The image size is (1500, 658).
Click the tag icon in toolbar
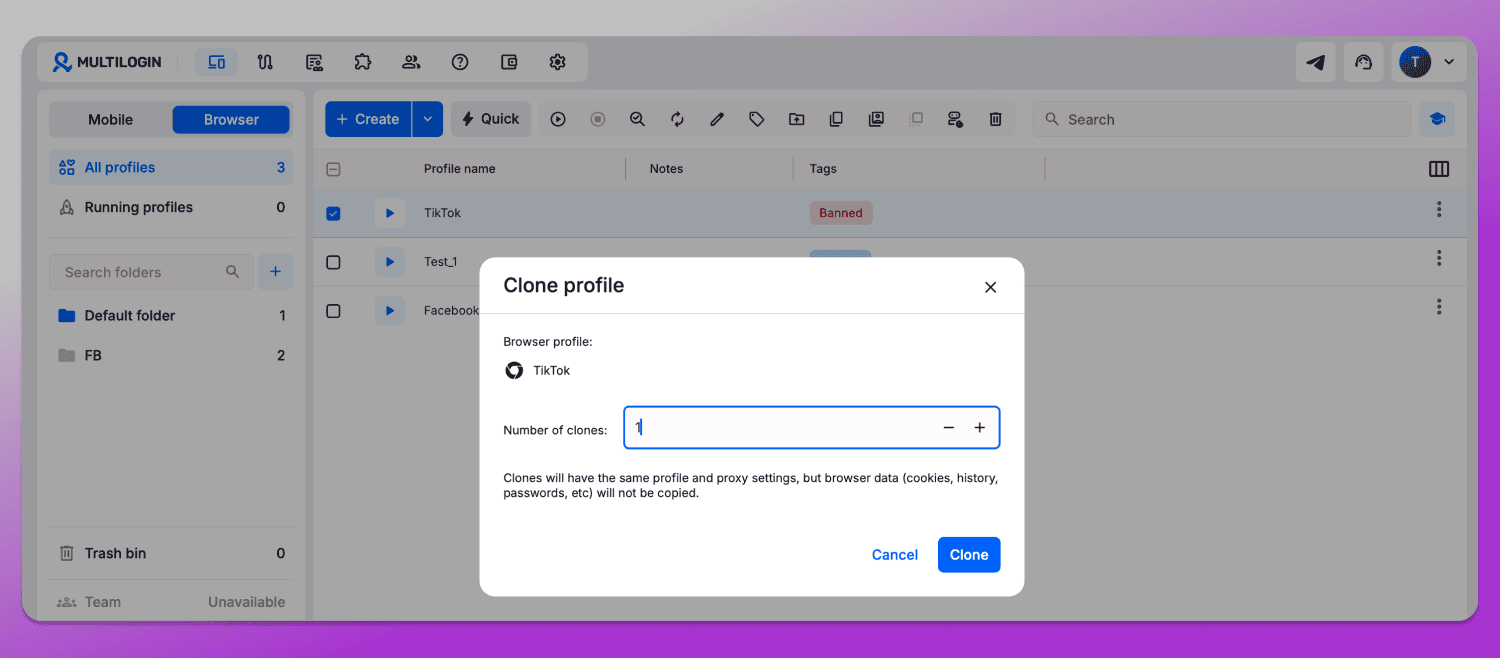pos(757,119)
